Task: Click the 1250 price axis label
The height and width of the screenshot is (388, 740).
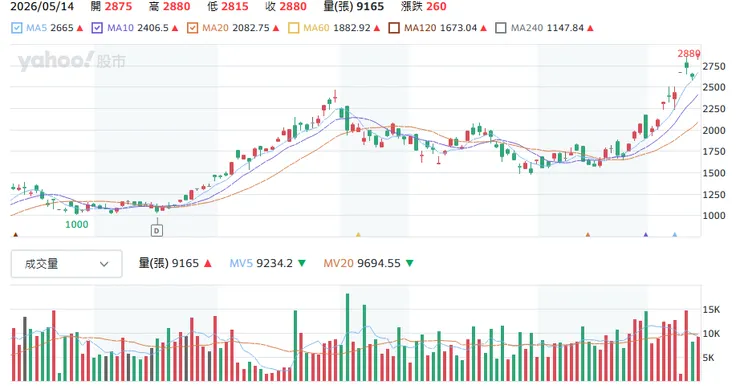Action: click(714, 194)
